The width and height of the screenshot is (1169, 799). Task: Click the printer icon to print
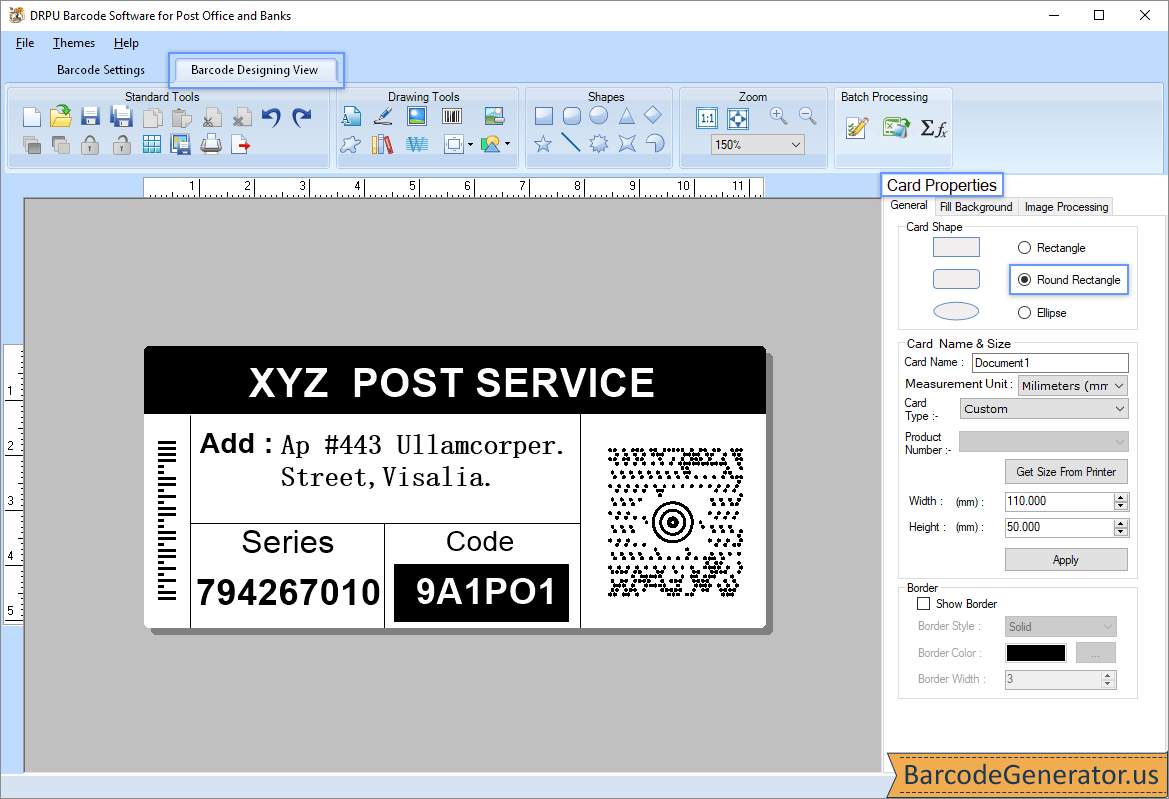[x=211, y=144]
